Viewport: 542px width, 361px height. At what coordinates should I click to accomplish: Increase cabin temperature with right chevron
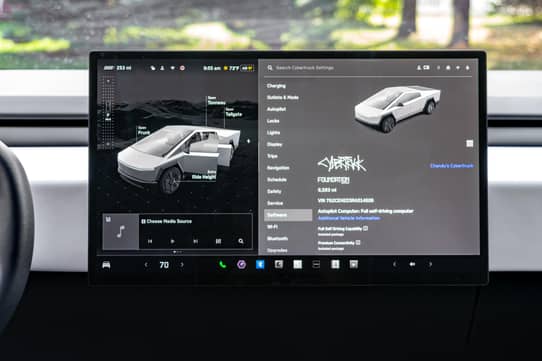(x=182, y=265)
